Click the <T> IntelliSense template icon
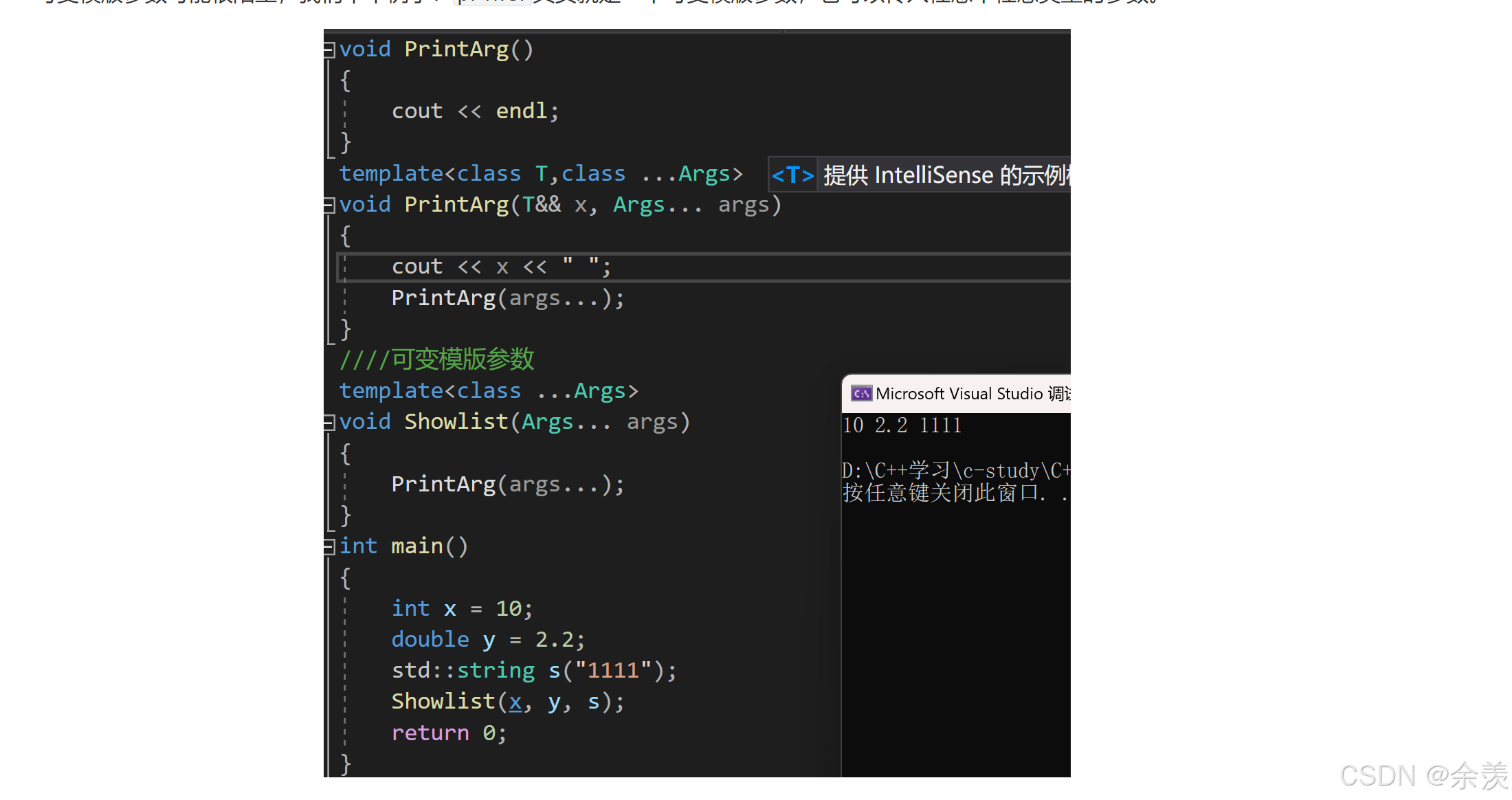Image resolution: width=1512 pixels, height=800 pixels. click(792, 175)
